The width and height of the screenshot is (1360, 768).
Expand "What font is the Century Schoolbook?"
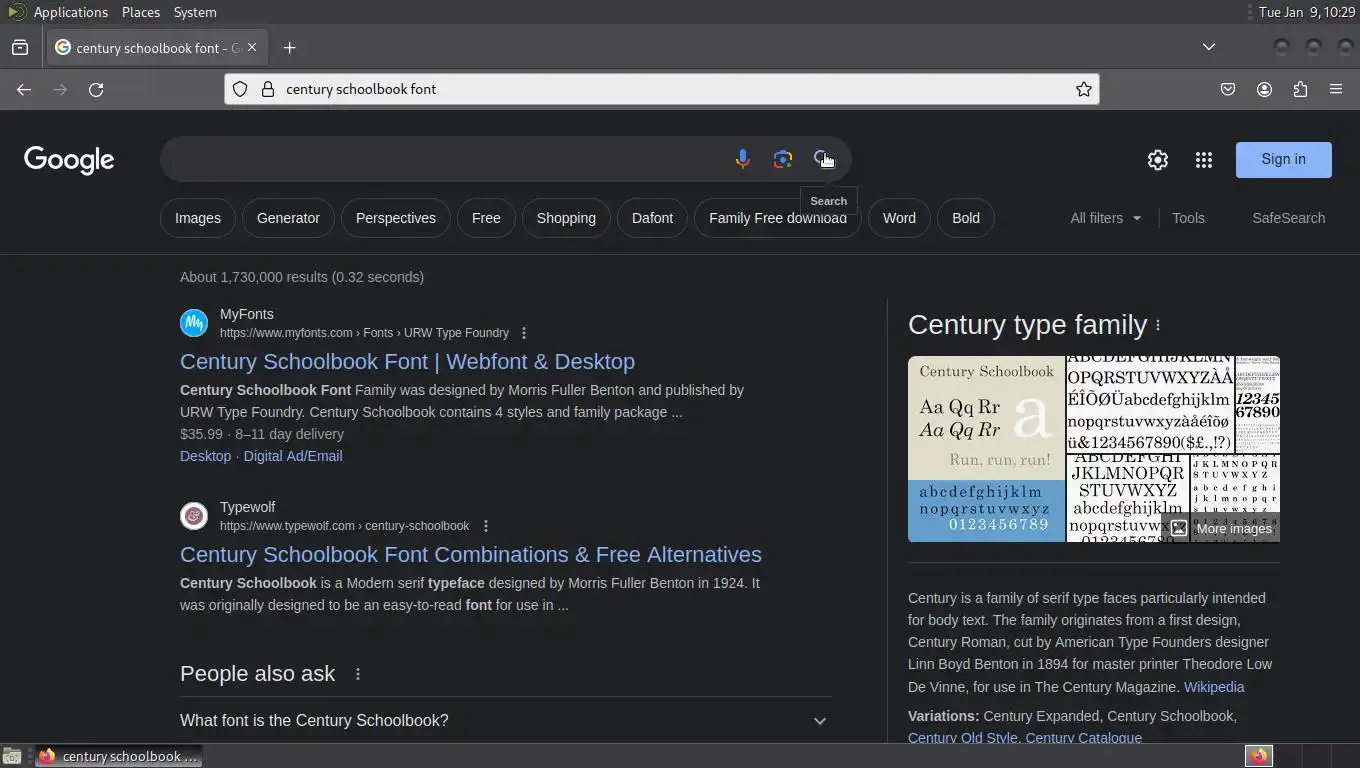(x=505, y=720)
